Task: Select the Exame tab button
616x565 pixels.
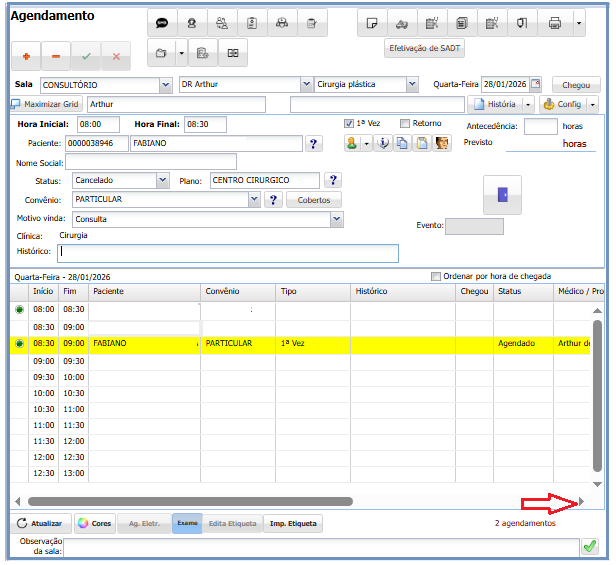Action: click(x=187, y=523)
